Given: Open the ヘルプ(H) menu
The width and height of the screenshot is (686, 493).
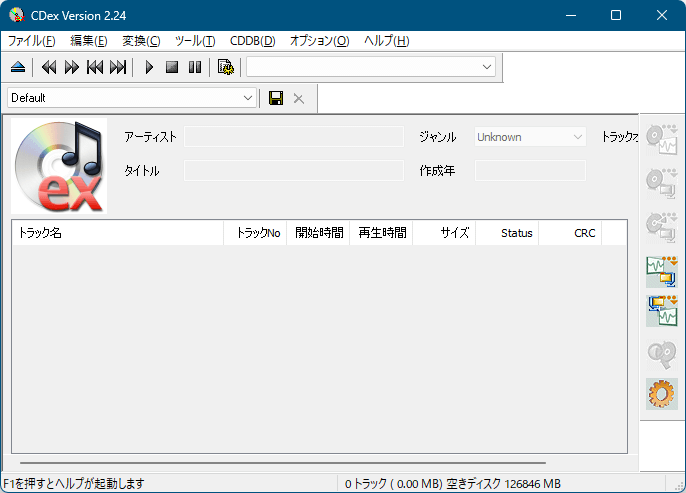Looking at the screenshot, I should 387,41.
